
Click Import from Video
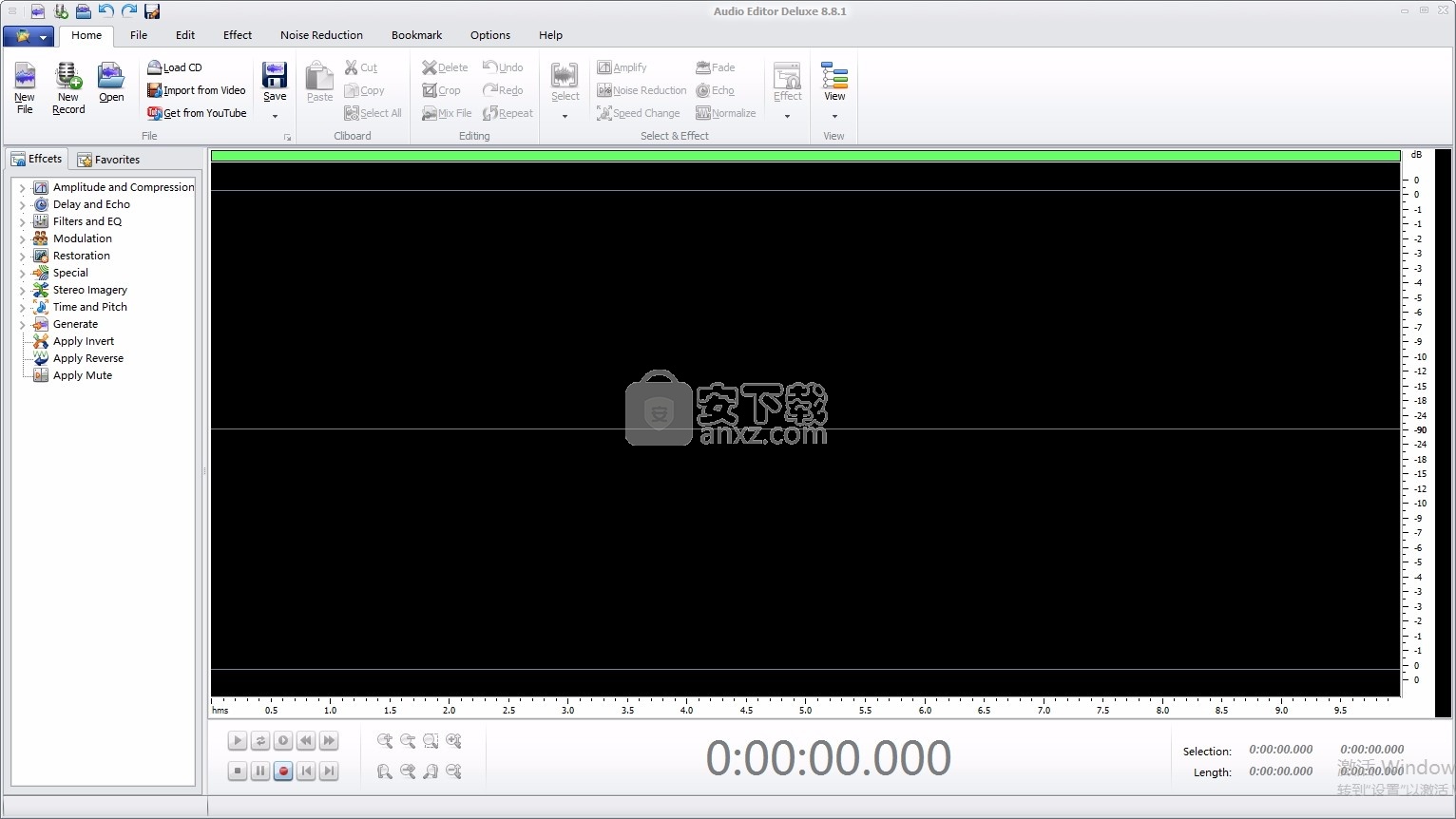click(x=197, y=90)
